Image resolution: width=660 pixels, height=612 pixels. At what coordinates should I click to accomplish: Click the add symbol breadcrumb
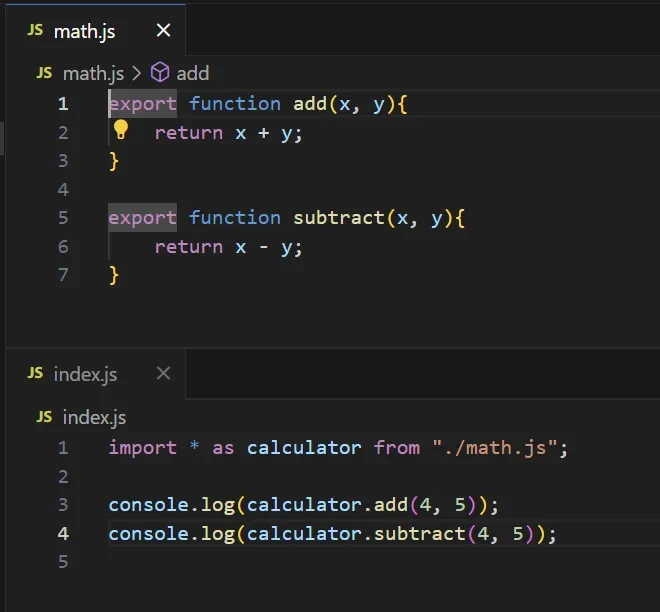192,74
